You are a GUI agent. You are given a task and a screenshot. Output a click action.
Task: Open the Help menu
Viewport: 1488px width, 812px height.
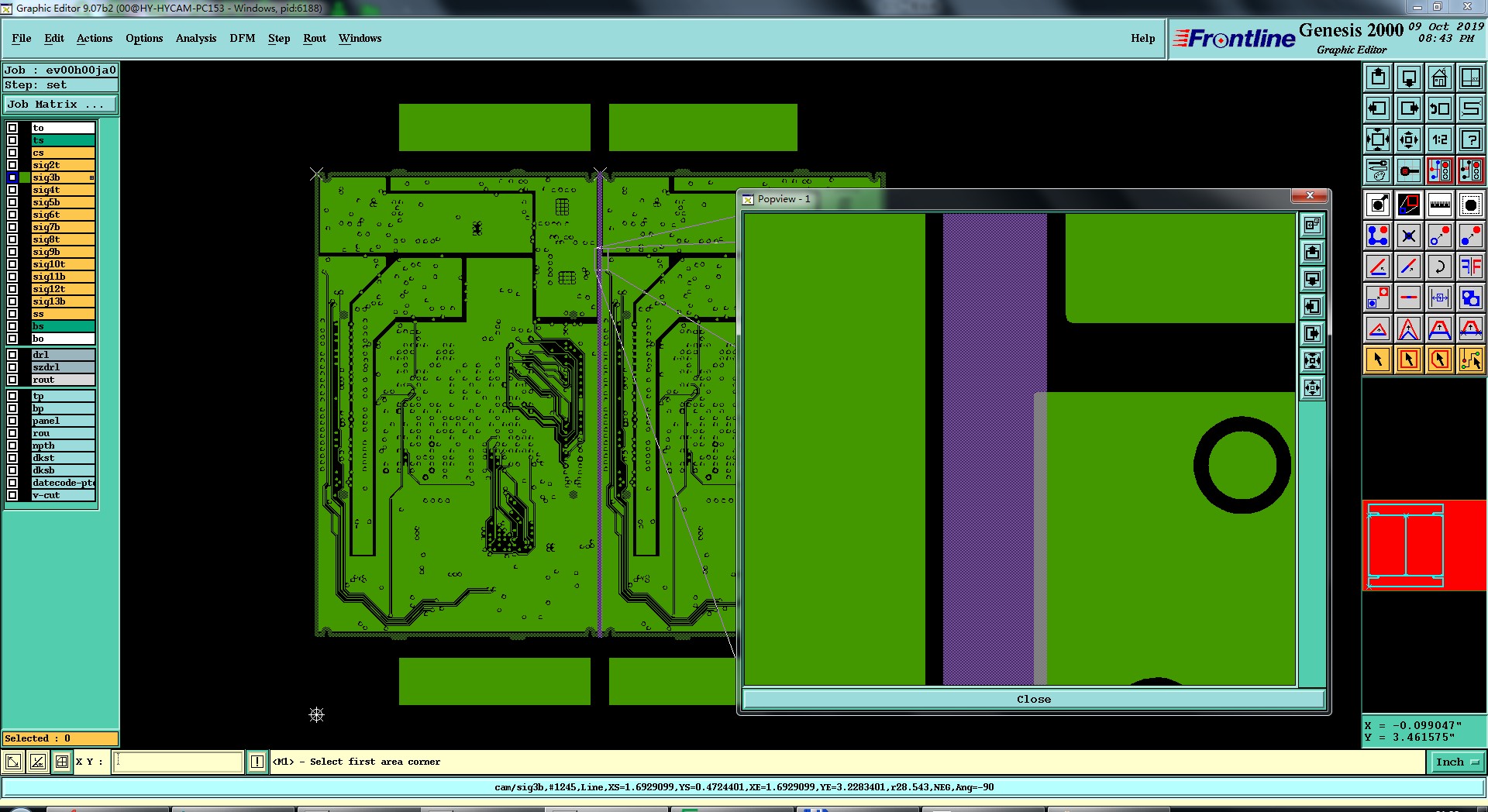(x=1142, y=38)
